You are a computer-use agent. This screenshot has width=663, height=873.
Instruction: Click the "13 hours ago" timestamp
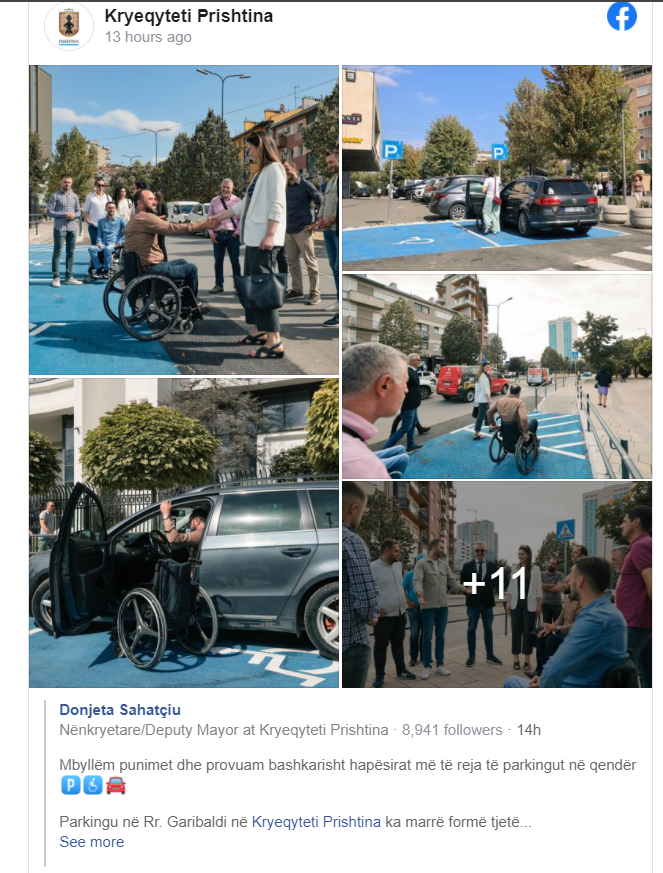(148, 37)
